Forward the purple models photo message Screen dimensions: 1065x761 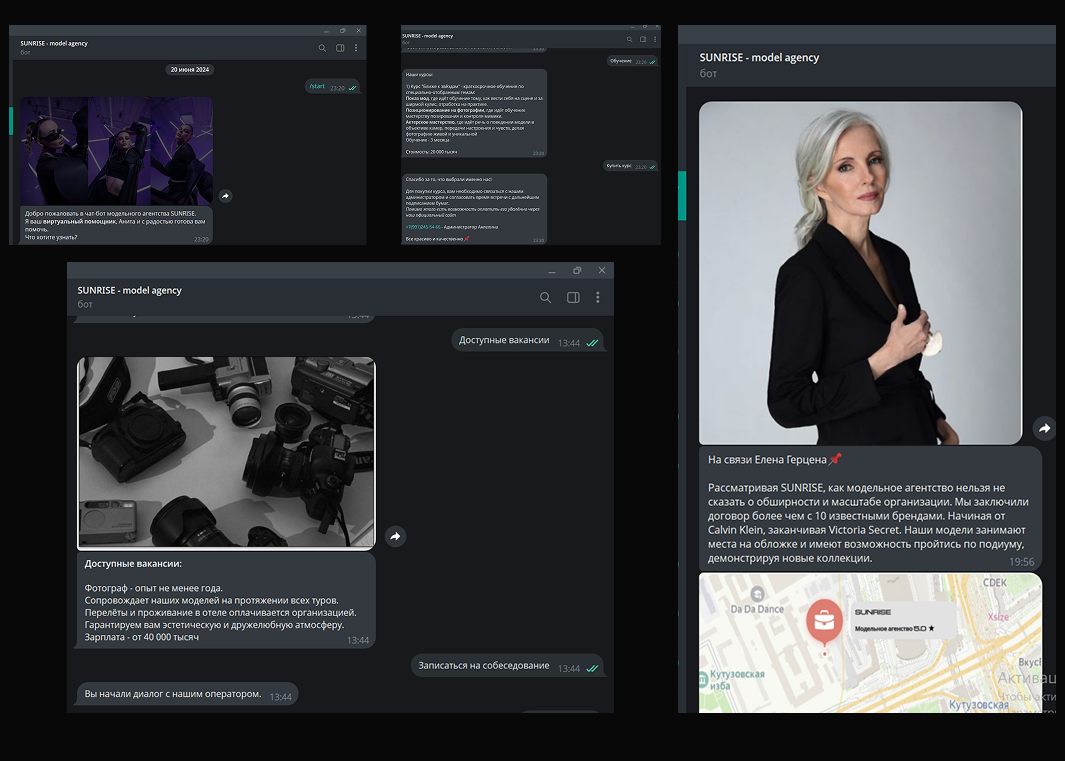[225, 196]
